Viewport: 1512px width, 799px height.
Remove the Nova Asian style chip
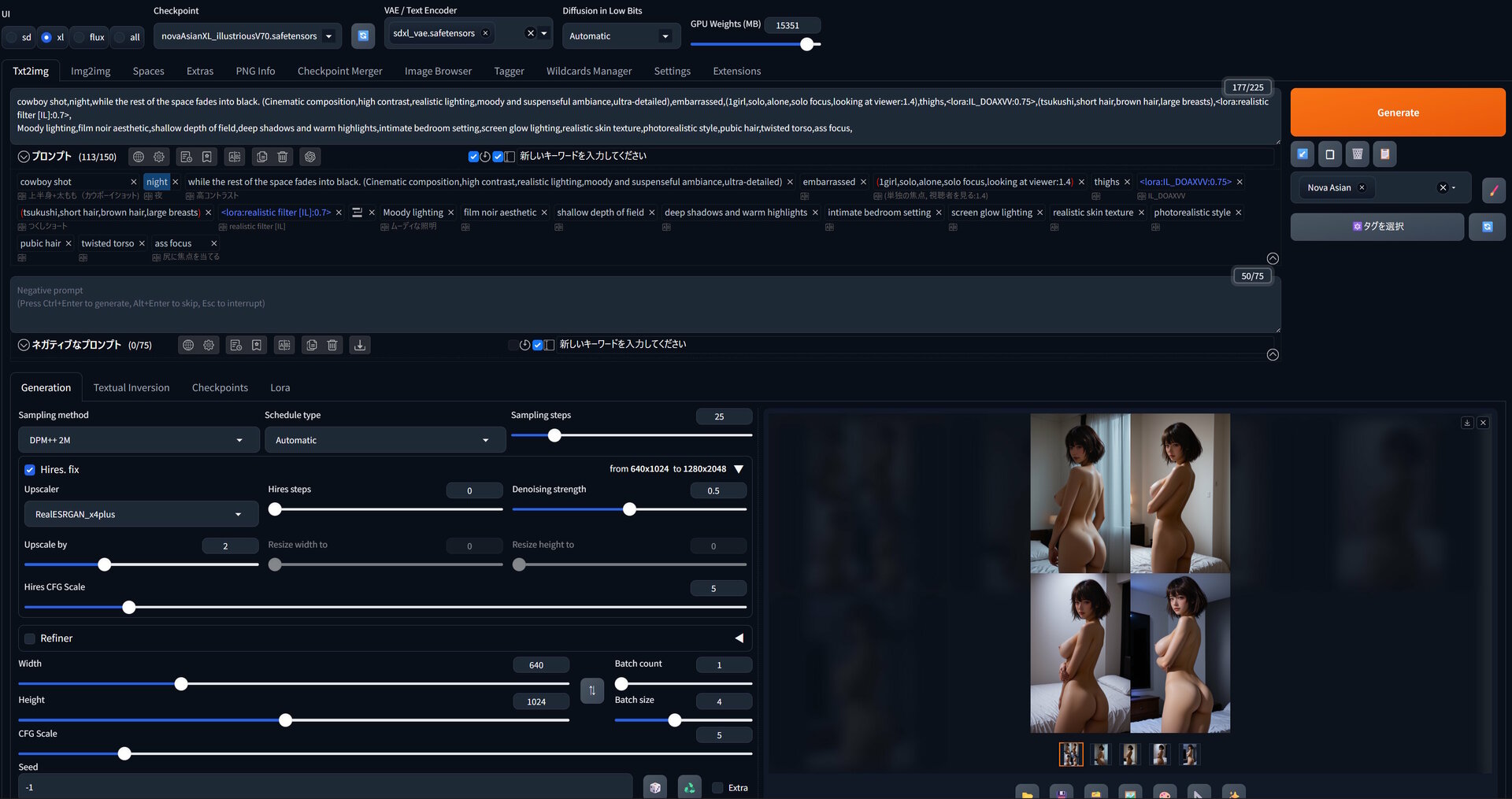pyautogui.click(x=1362, y=187)
